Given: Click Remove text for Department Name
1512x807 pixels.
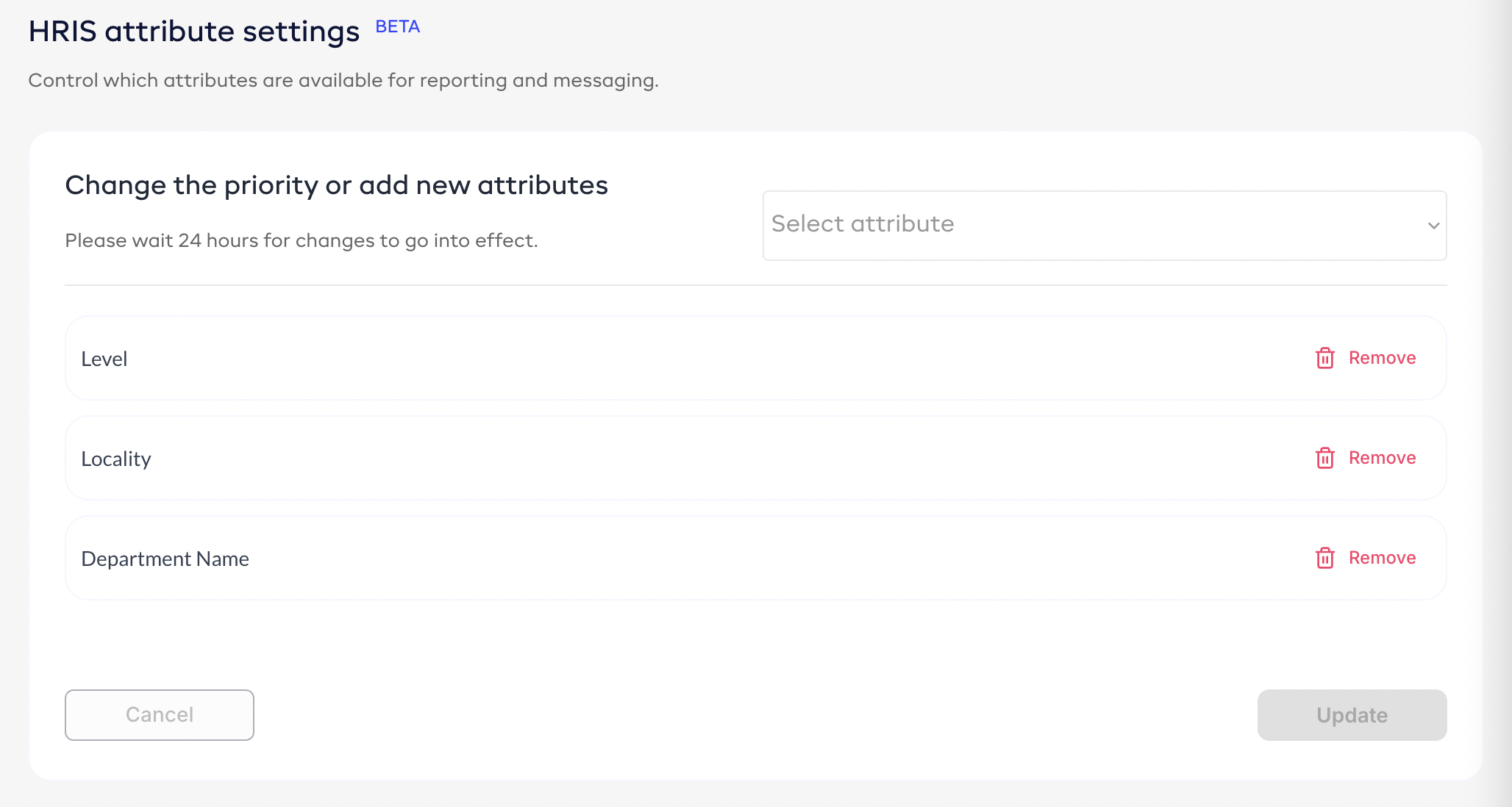Looking at the screenshot, I should (x=1382, y=558).
